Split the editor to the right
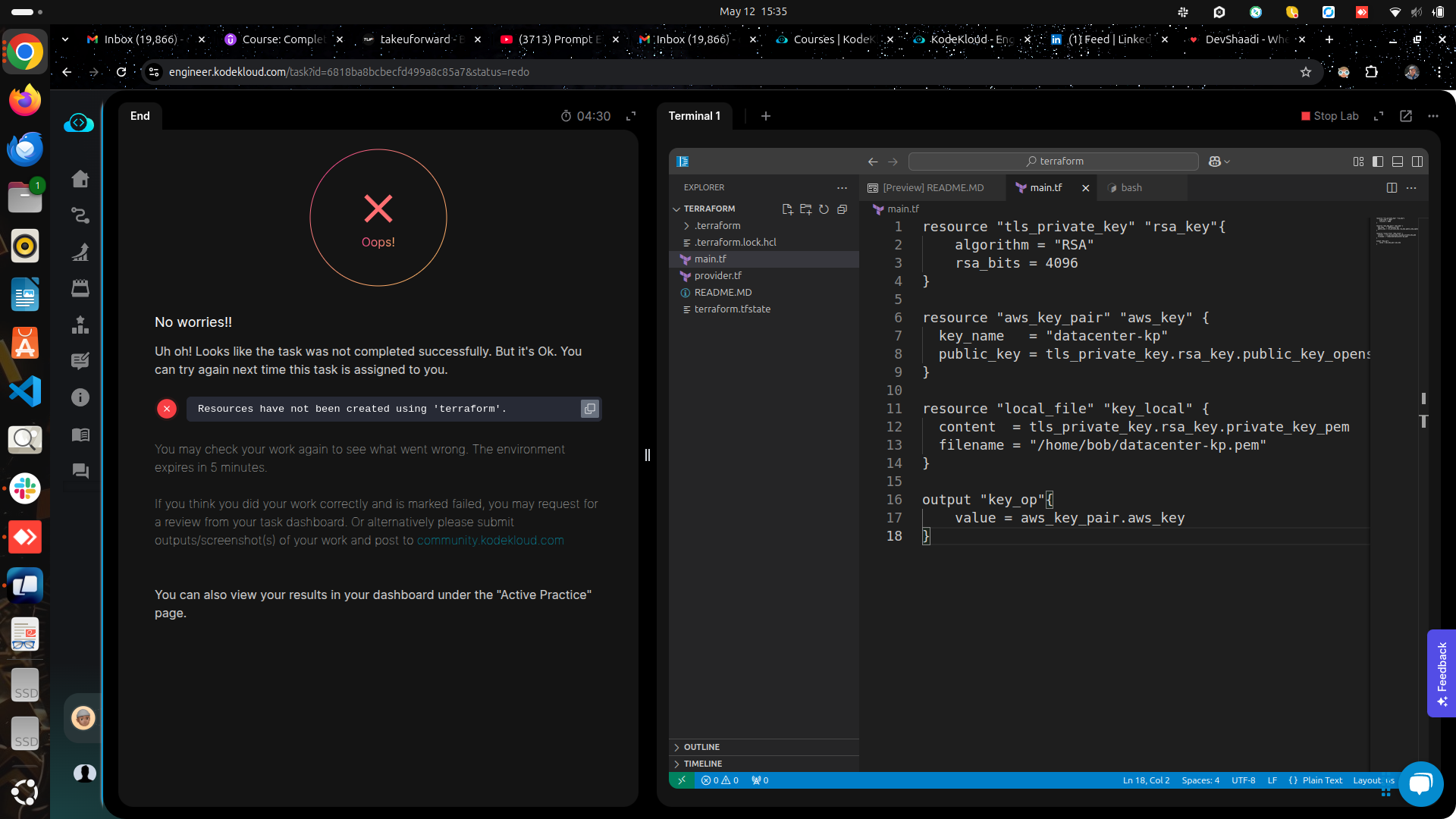Screen dimensions: 1456x819 1392,188
